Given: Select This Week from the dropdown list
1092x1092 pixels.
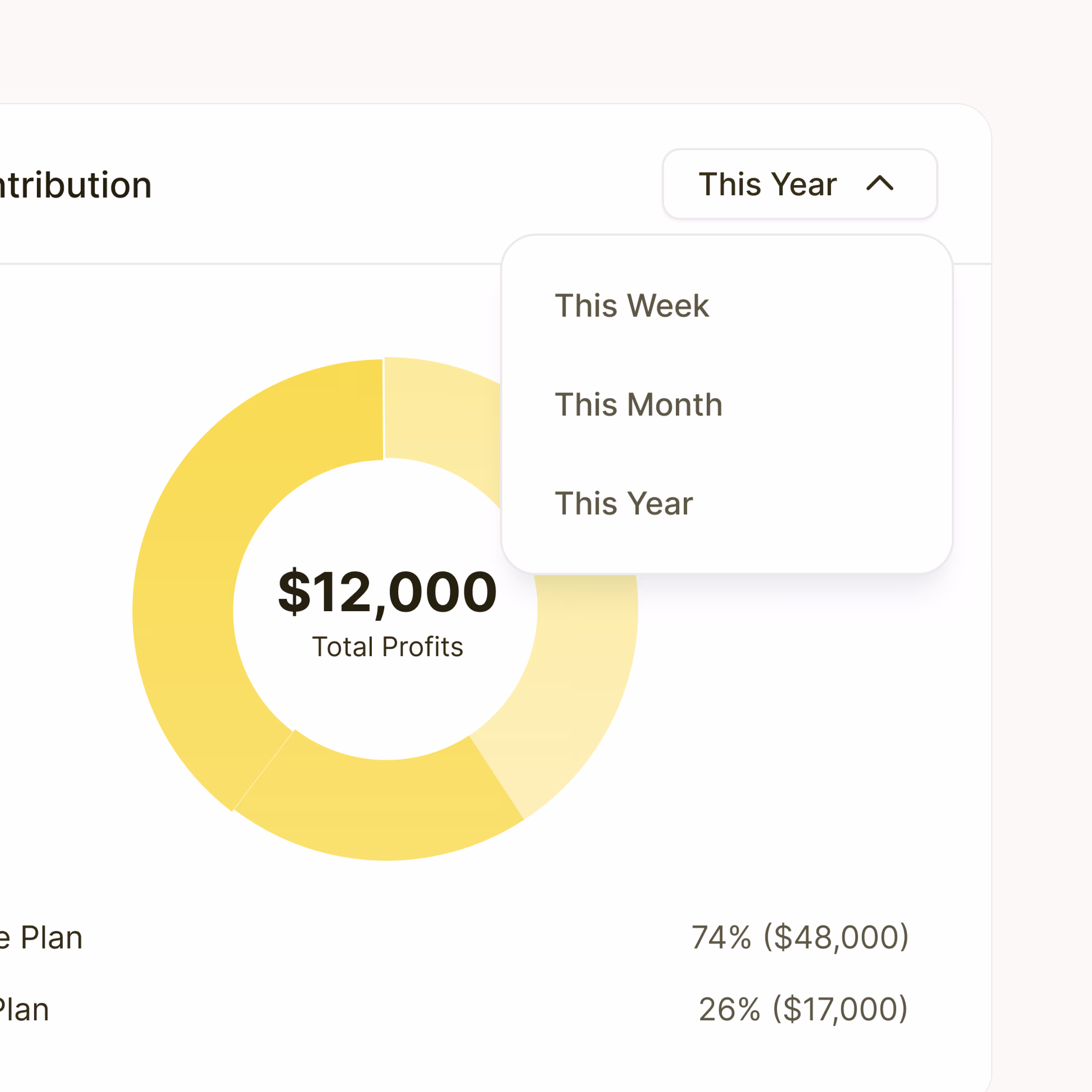Looking at the screenshot, I should [x=631, y=306].
